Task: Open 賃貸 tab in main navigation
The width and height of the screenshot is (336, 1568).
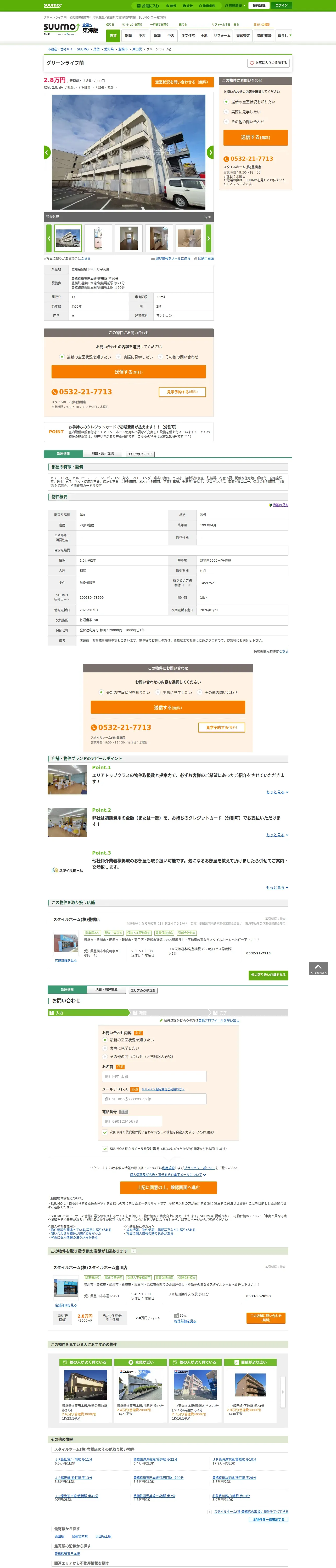Action: click(x=113, y=36)
